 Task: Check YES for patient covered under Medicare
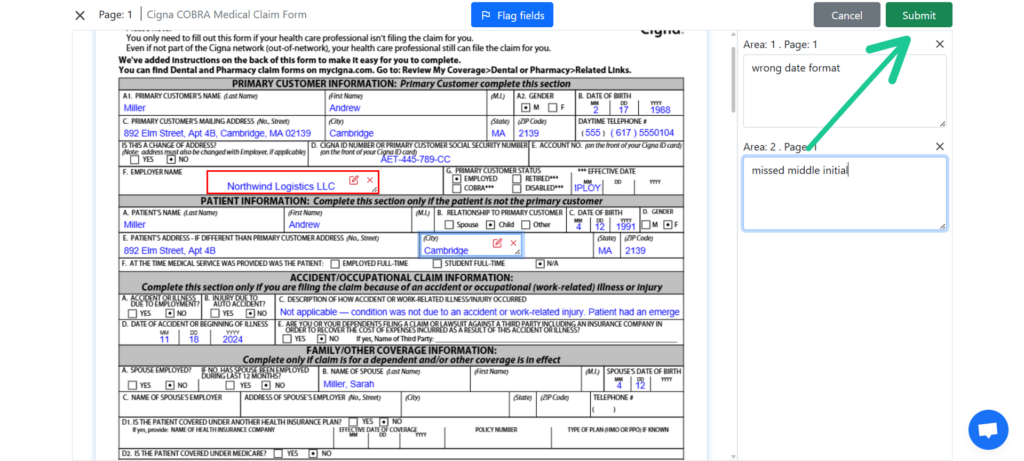[x=278, y=453]
